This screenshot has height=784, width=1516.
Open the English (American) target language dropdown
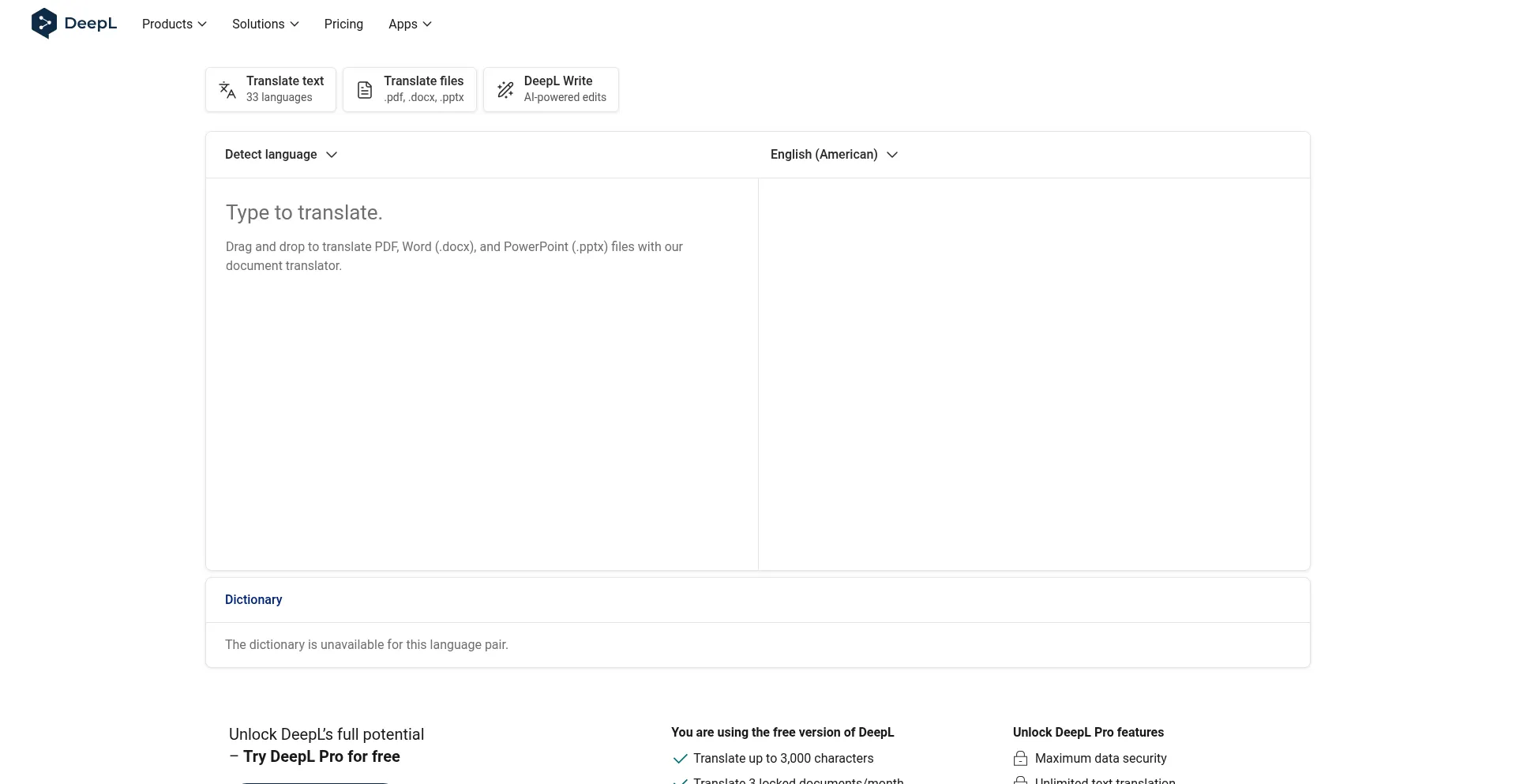point(834,155)
